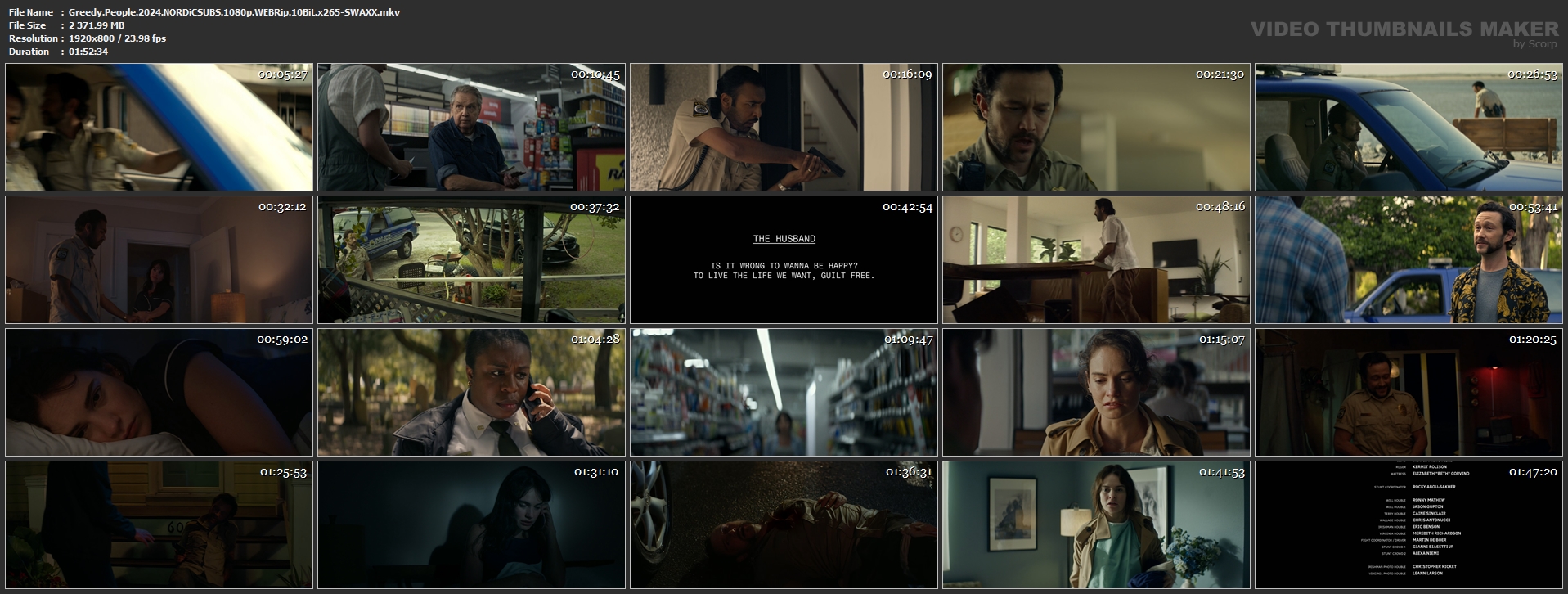Select the thumbnail at 01:20:25

1409,393
